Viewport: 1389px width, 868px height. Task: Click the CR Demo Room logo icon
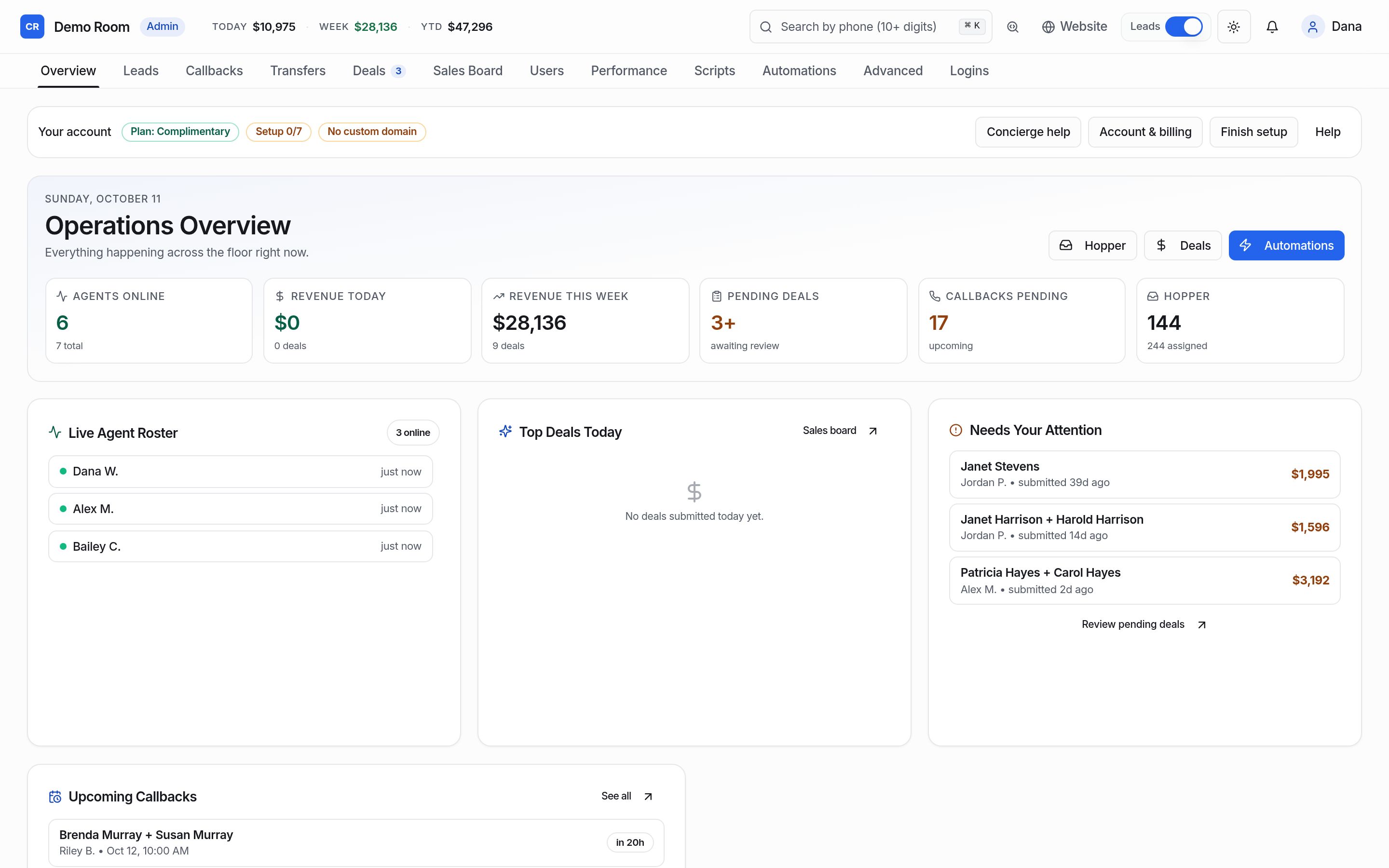point(32,27)
